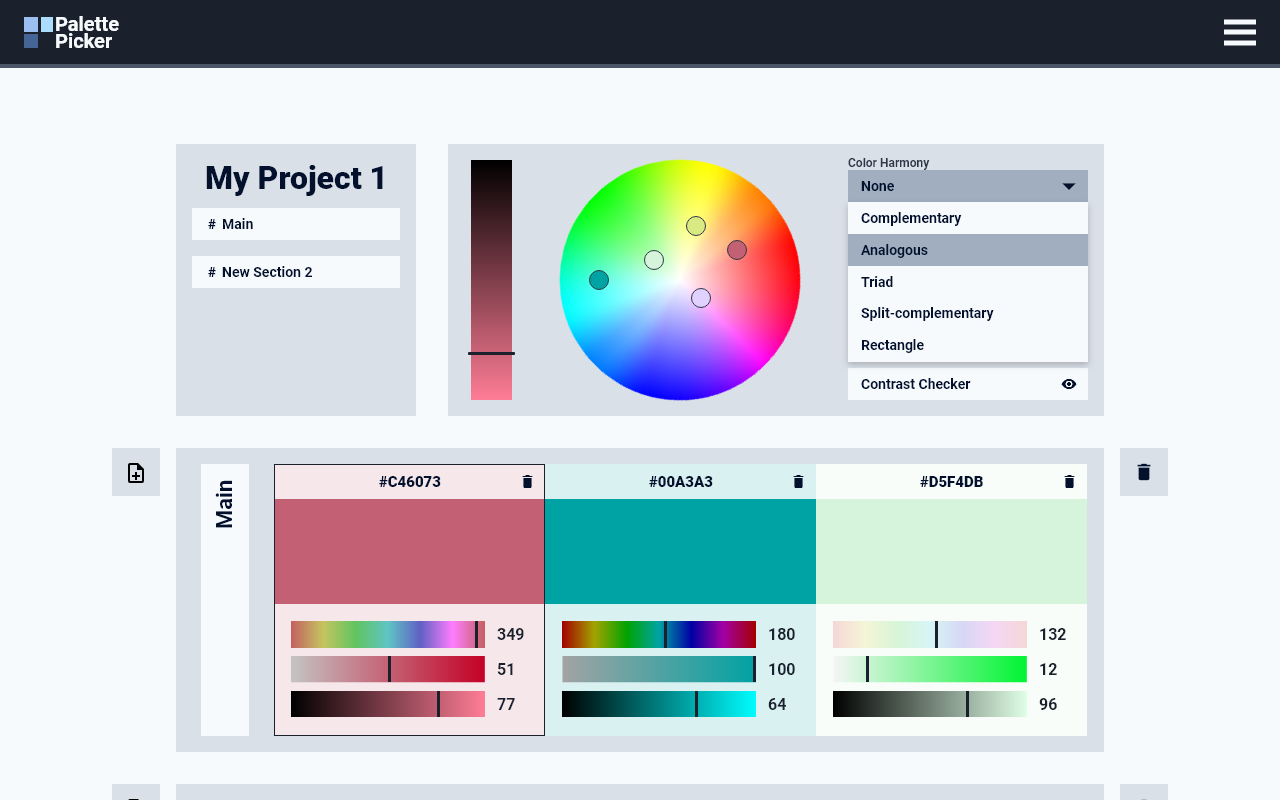Select Triad color harmony

tap(877, 282)
